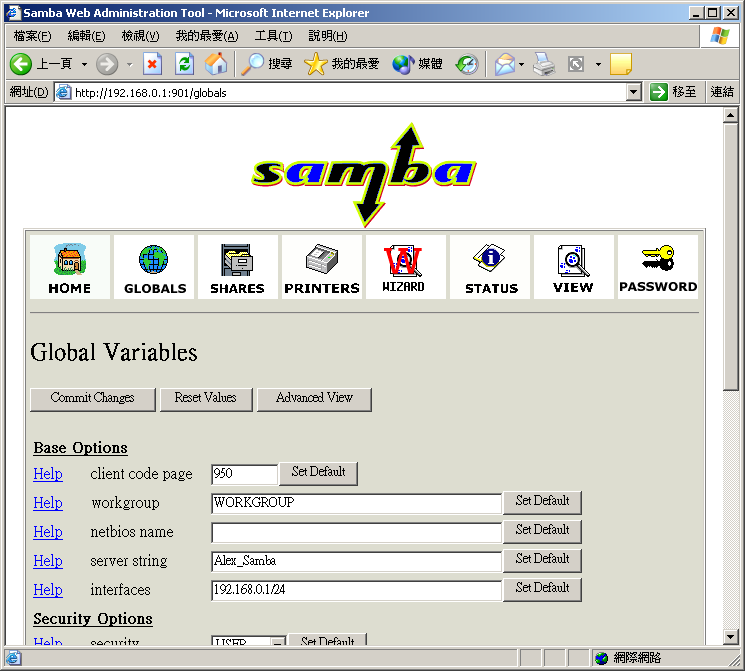745x671 pixels.
Task: Open Help link for netbios name
Action: click(48, 532)
